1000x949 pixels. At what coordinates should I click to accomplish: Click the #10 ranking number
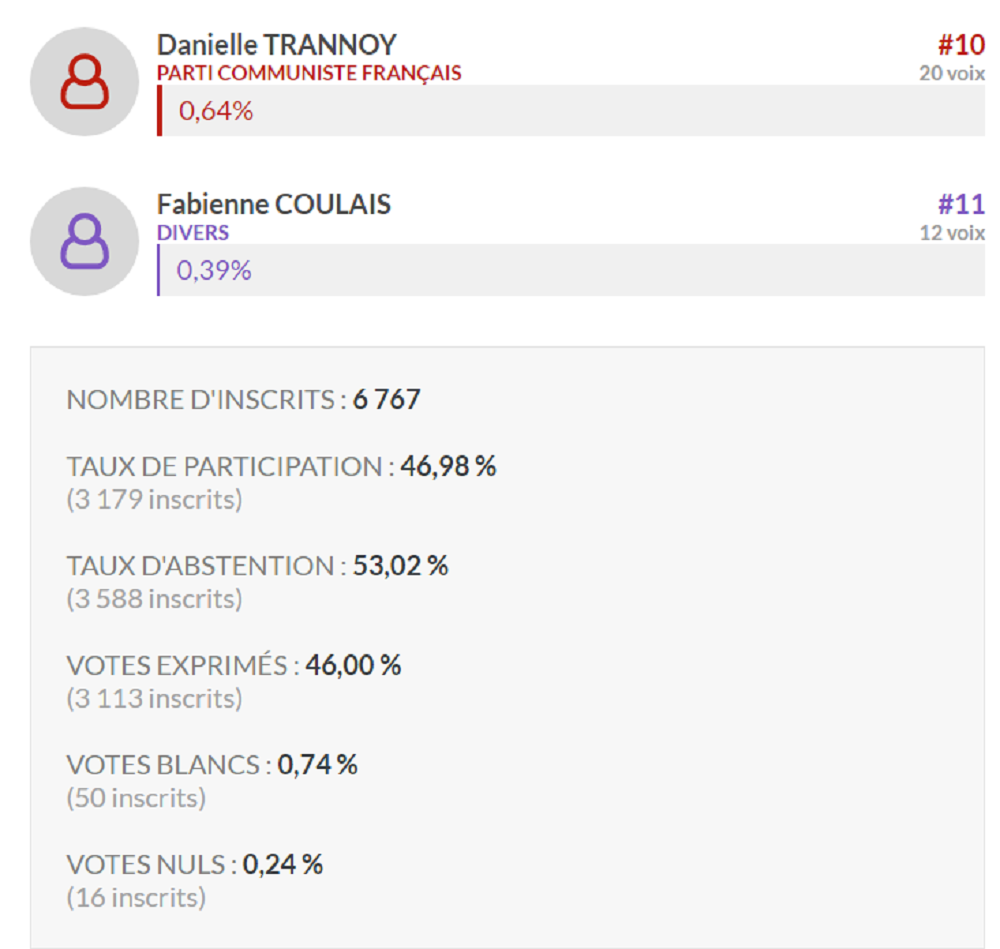[961, 45]
